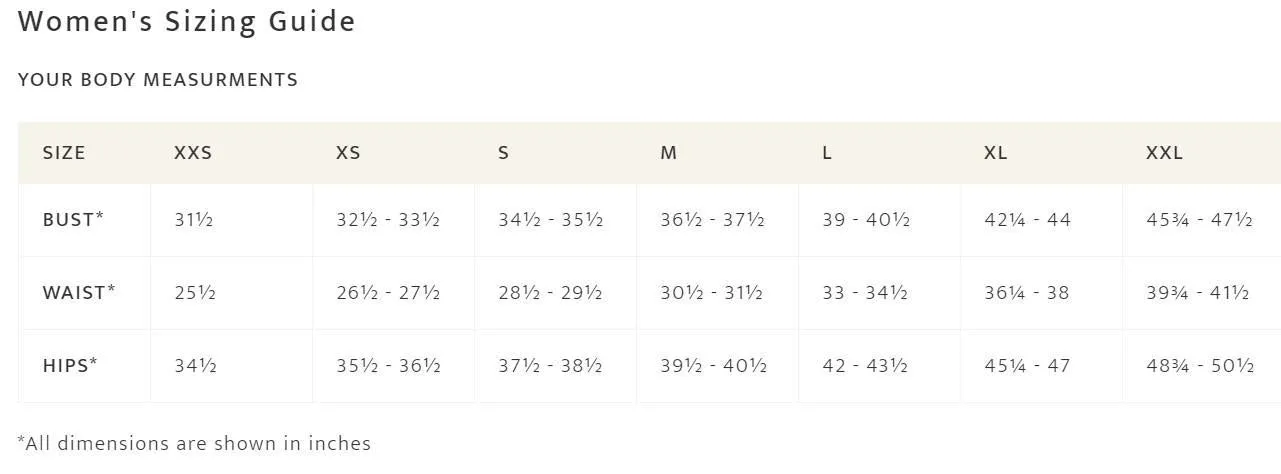This screenshot has width=1281, height=474.
Task: Click the HIPS row label
Action: tap(70, 365)
